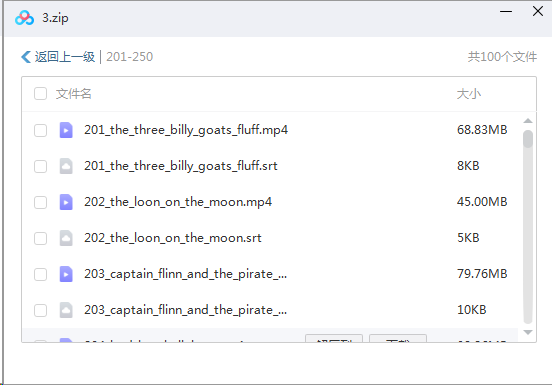The height and width of the screenshot is (385, 552).
Task: Click 返回上一级 to go up one level
Action: (65, 57)
